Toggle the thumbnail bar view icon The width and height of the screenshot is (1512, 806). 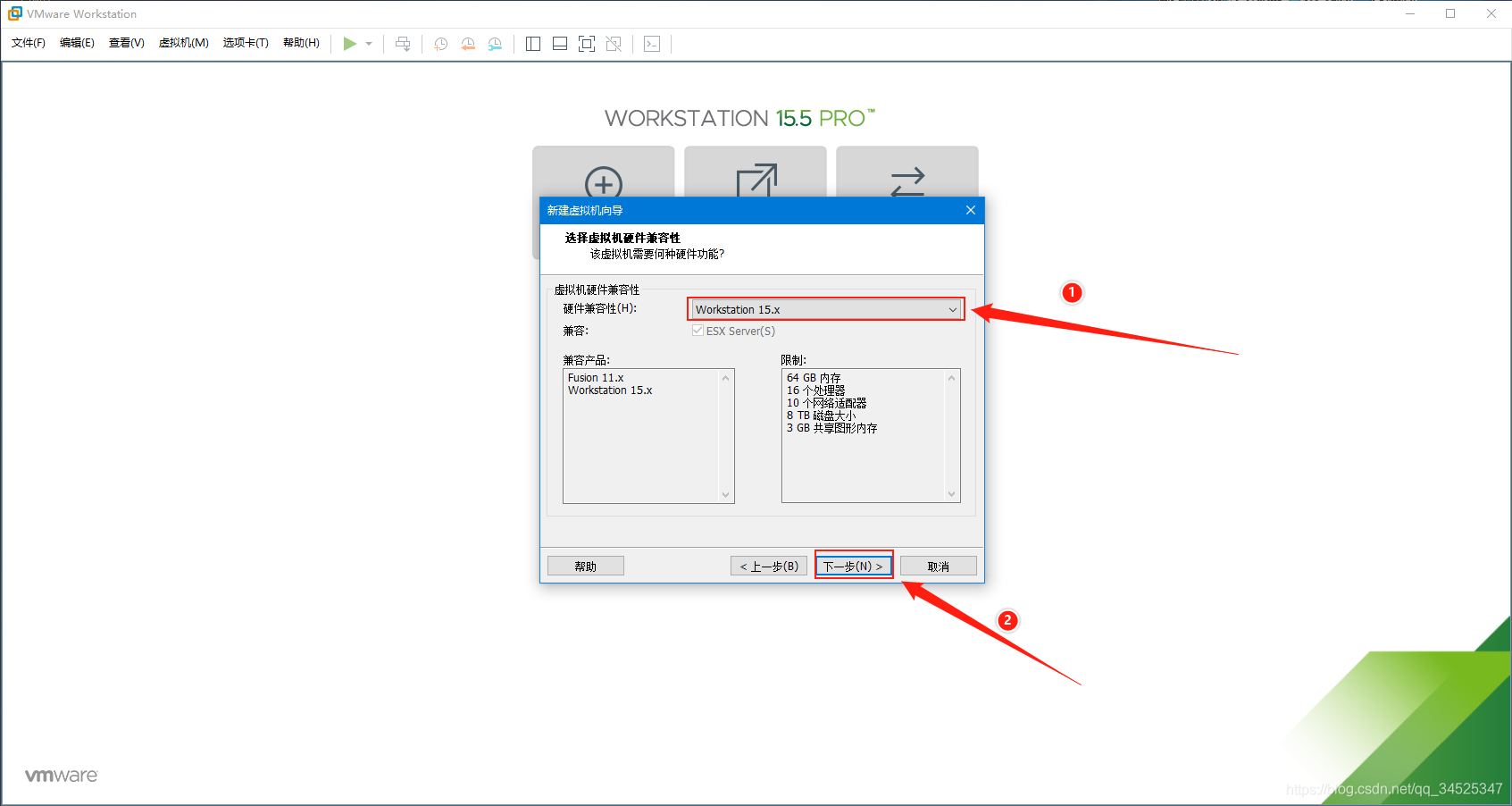pyautogui.click(x=560, y=44)
